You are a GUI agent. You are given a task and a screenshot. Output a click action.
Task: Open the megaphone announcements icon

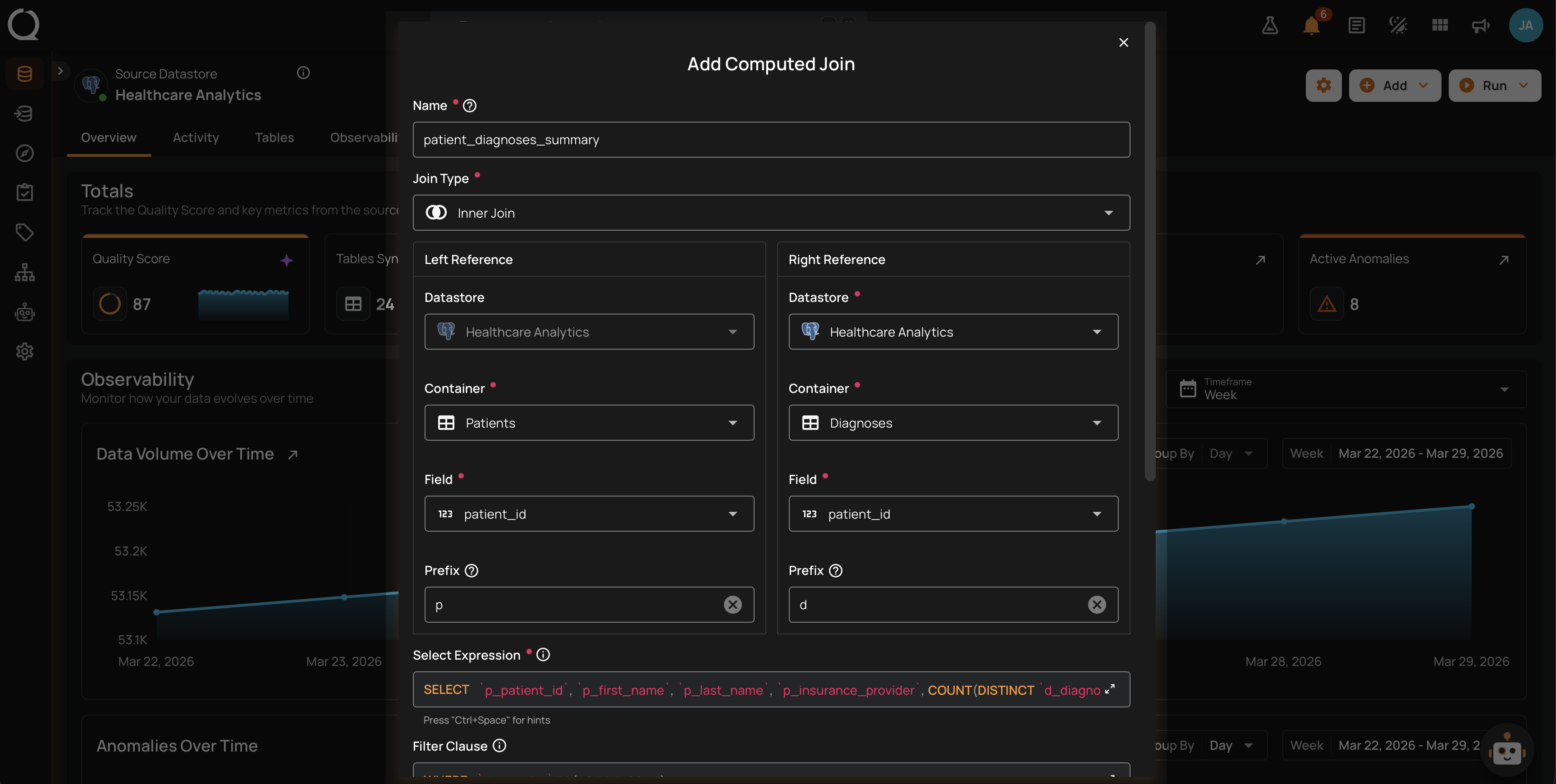pyautogui.click(x=1480, y=25)
